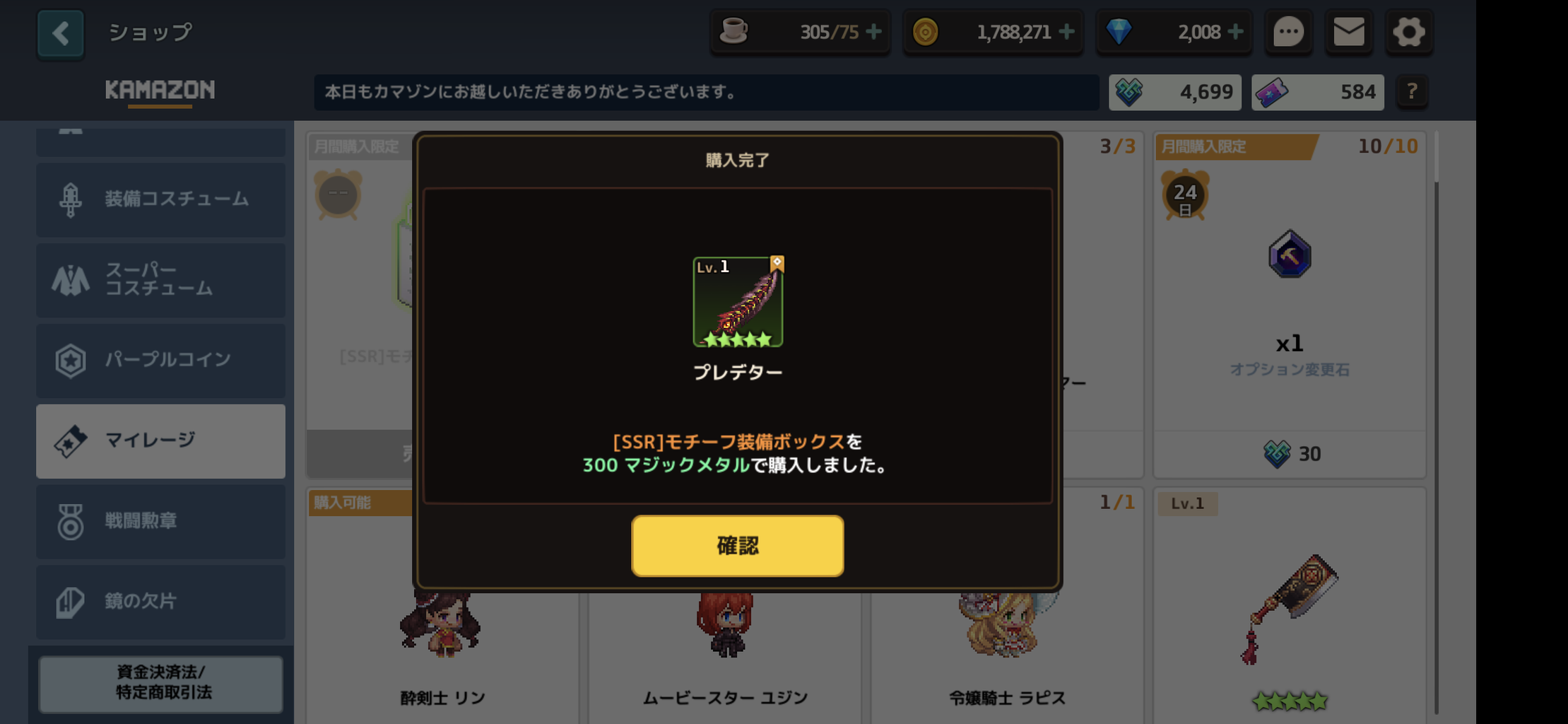Add gold coins with plus button

pyautogui.click(x=1067, y=32)
